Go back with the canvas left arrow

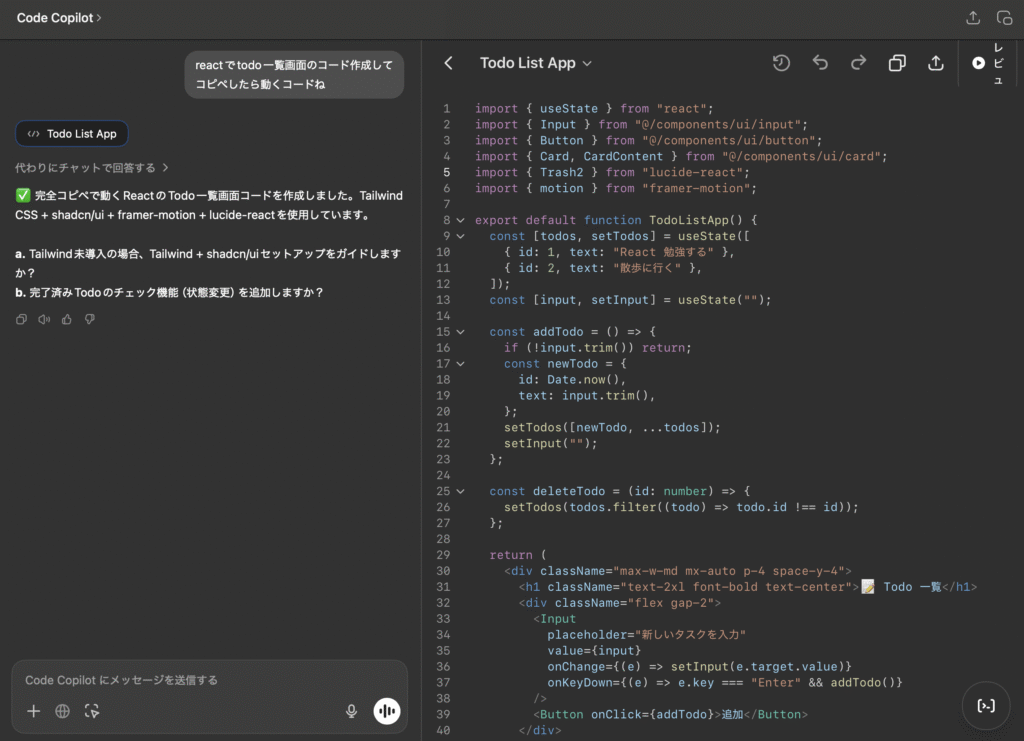point(448,63)
